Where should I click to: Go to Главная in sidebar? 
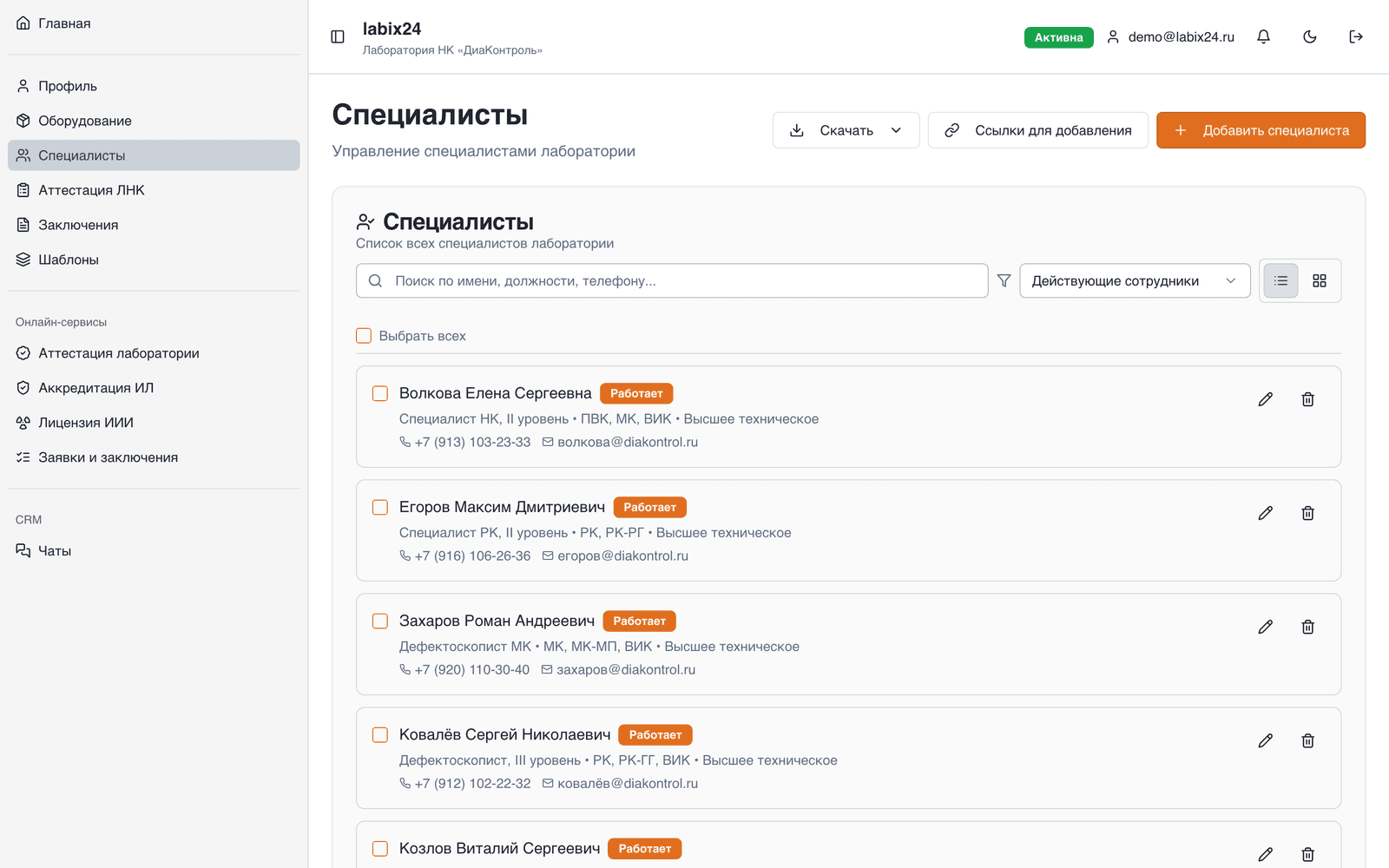pyautogui.click(x=154, y=23)
